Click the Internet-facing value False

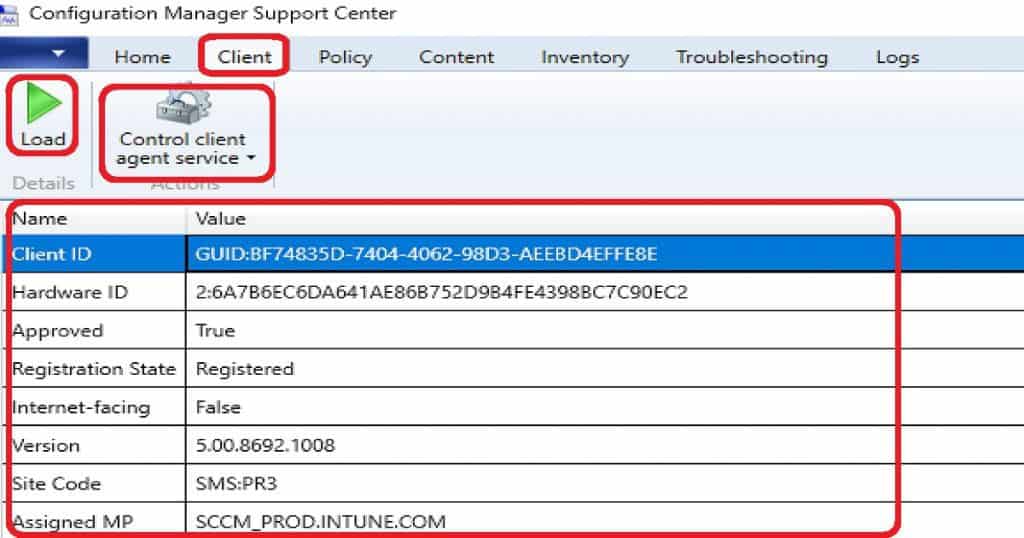pos(218,407)
